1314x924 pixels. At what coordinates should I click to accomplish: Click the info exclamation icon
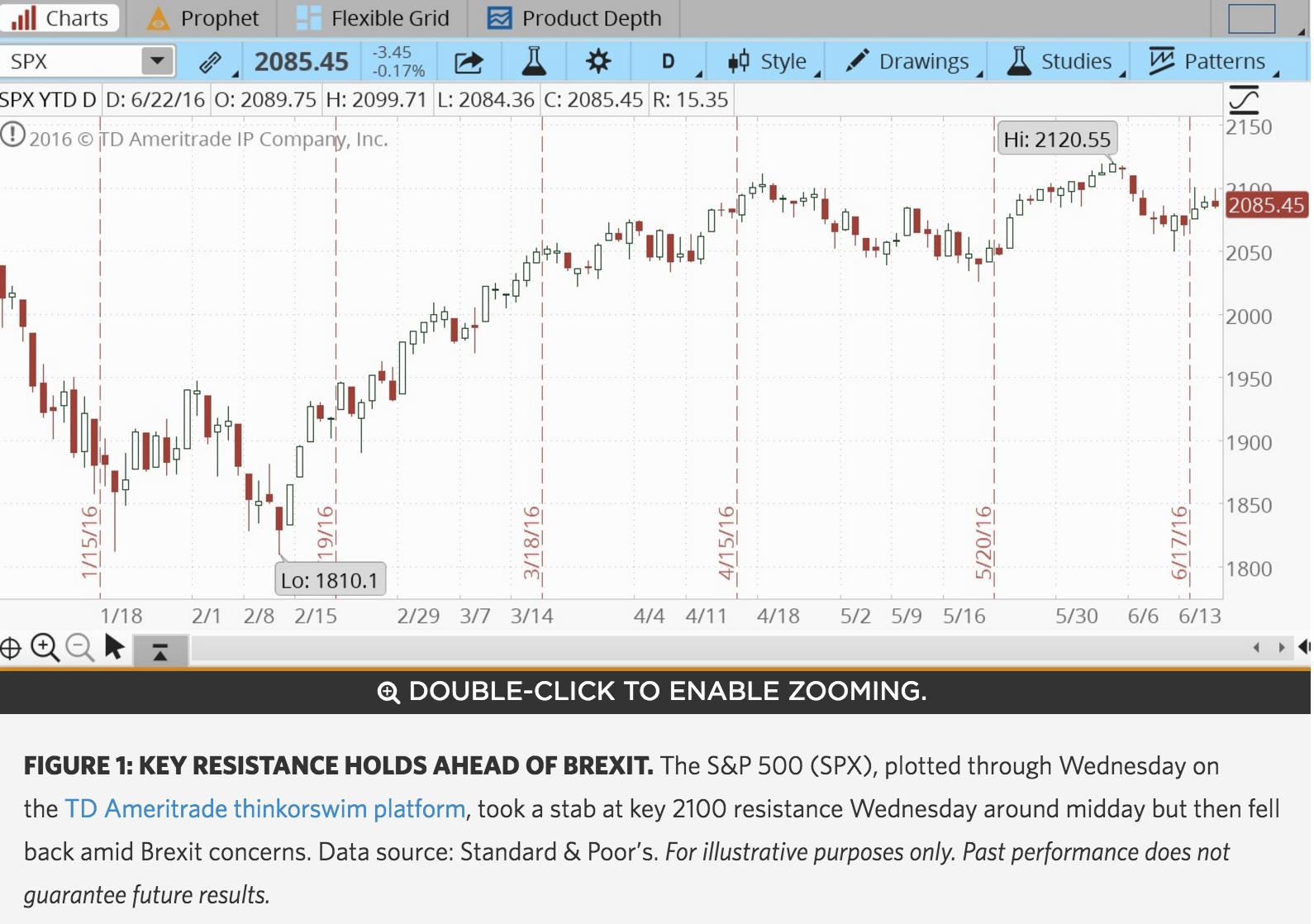click(x=12, y=134)
